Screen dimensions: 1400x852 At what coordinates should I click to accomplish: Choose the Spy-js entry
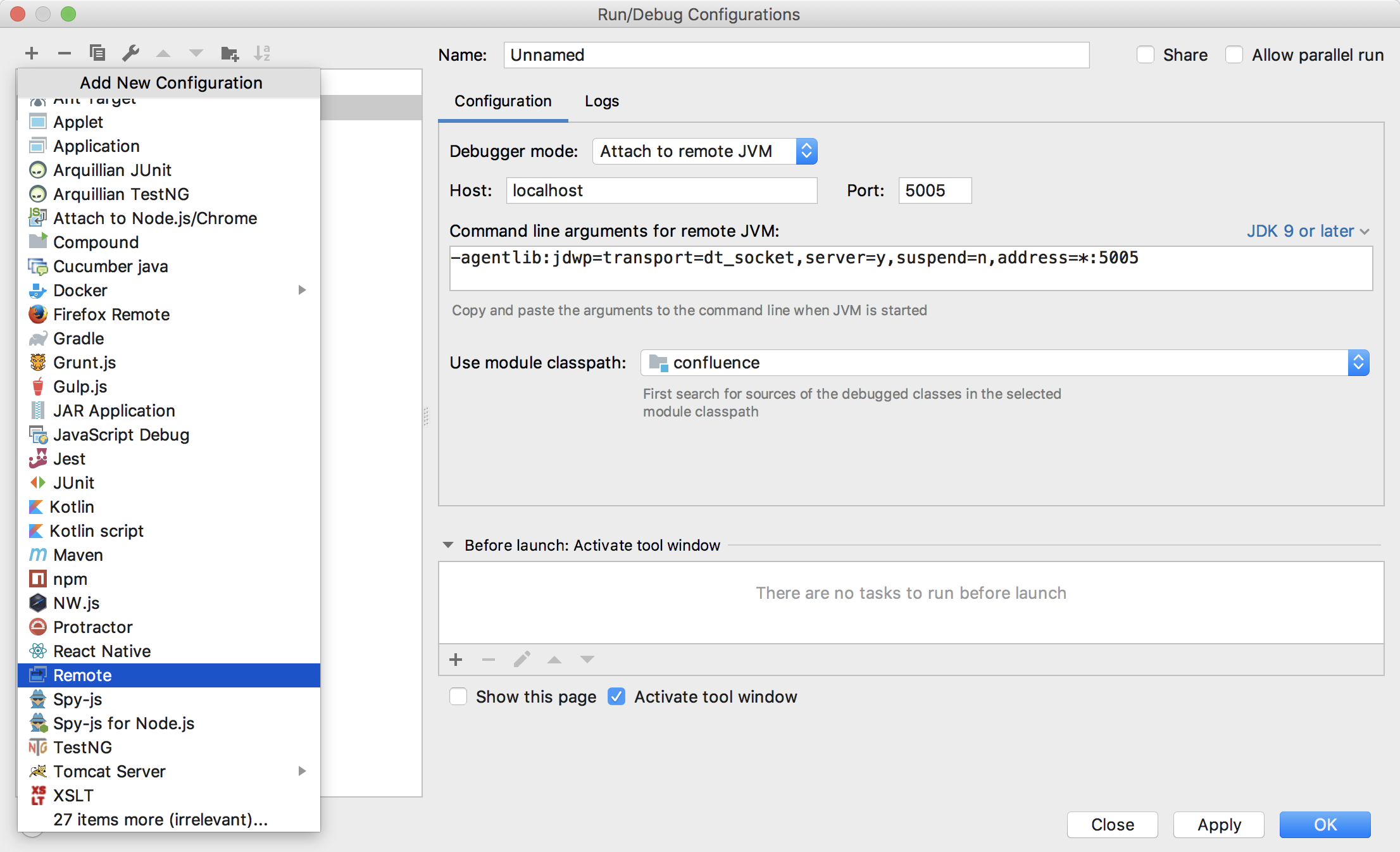coord(168,699)
